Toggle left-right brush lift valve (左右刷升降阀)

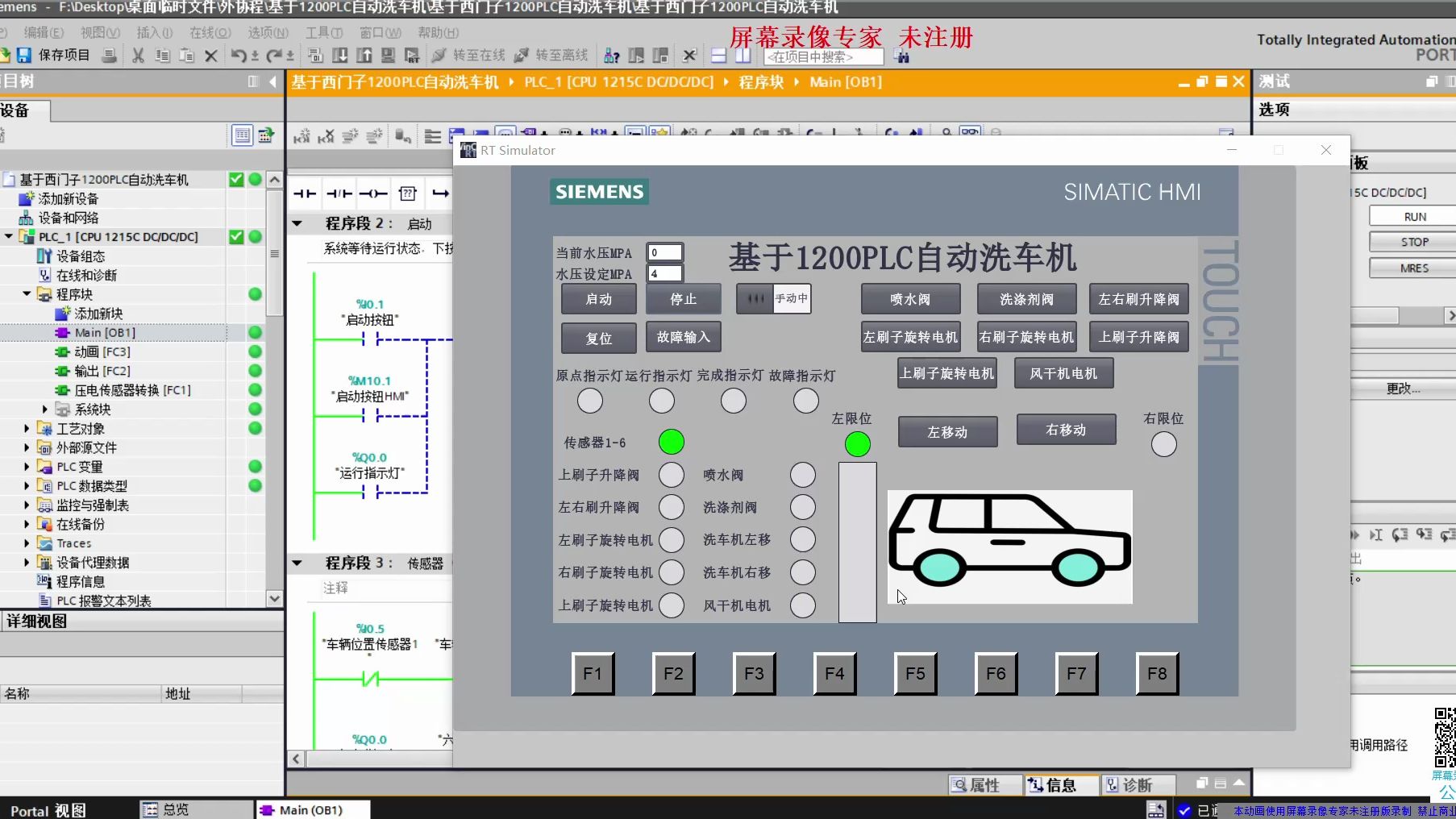coord(1138,299)
